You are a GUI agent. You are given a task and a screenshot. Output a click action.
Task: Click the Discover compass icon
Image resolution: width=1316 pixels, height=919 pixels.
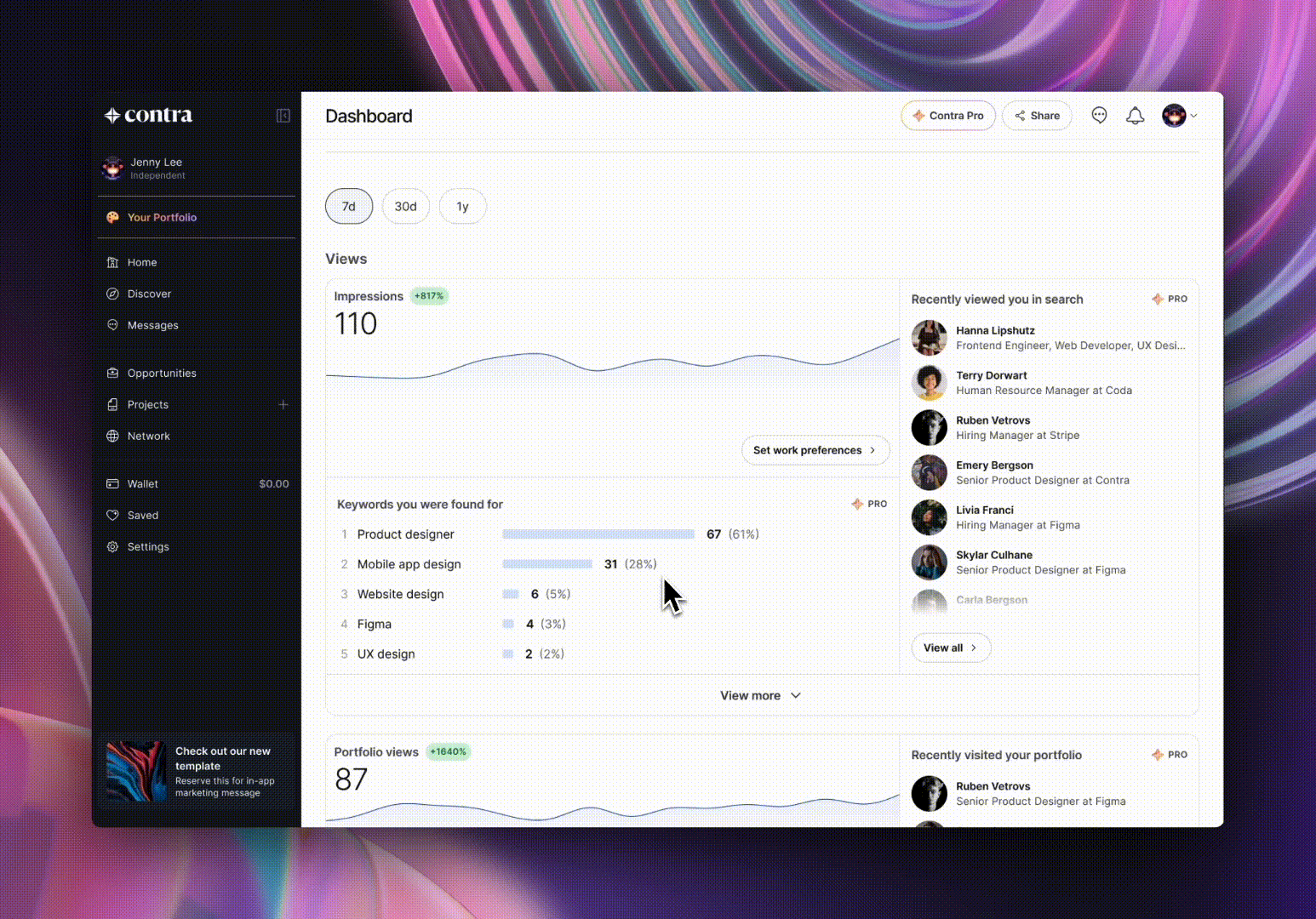[112, 294]
